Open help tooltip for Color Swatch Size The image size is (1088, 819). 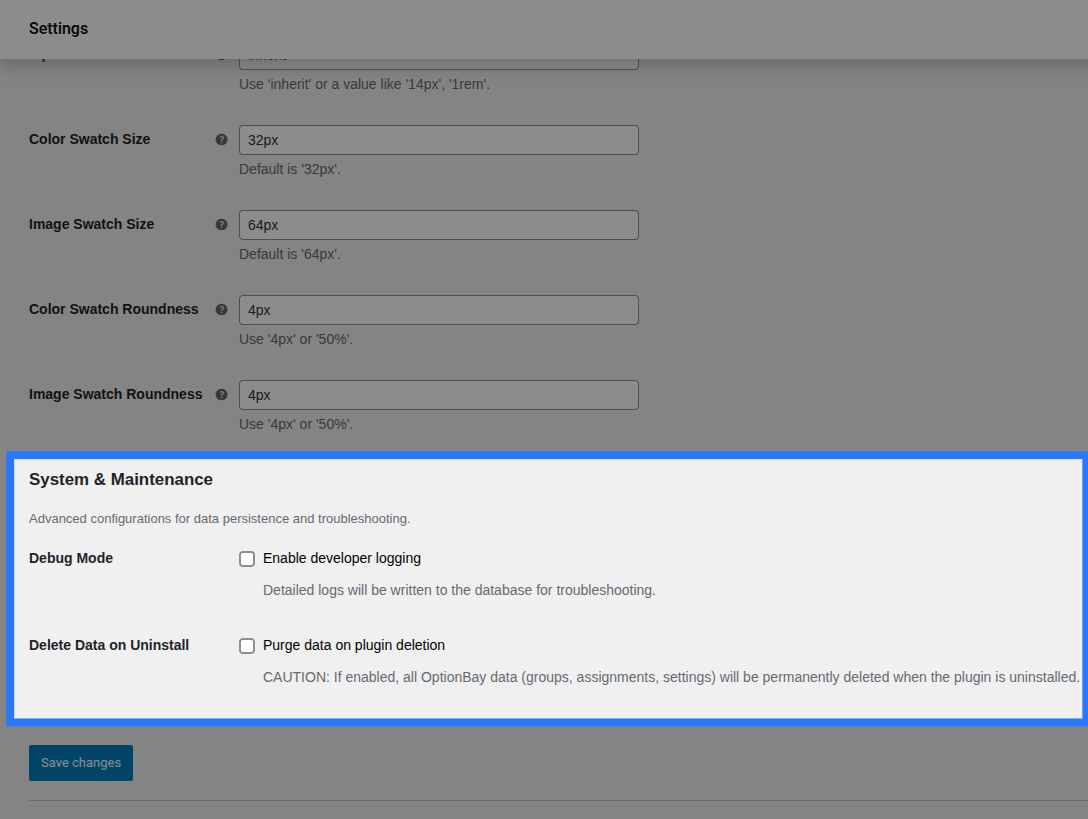(221, 140)
